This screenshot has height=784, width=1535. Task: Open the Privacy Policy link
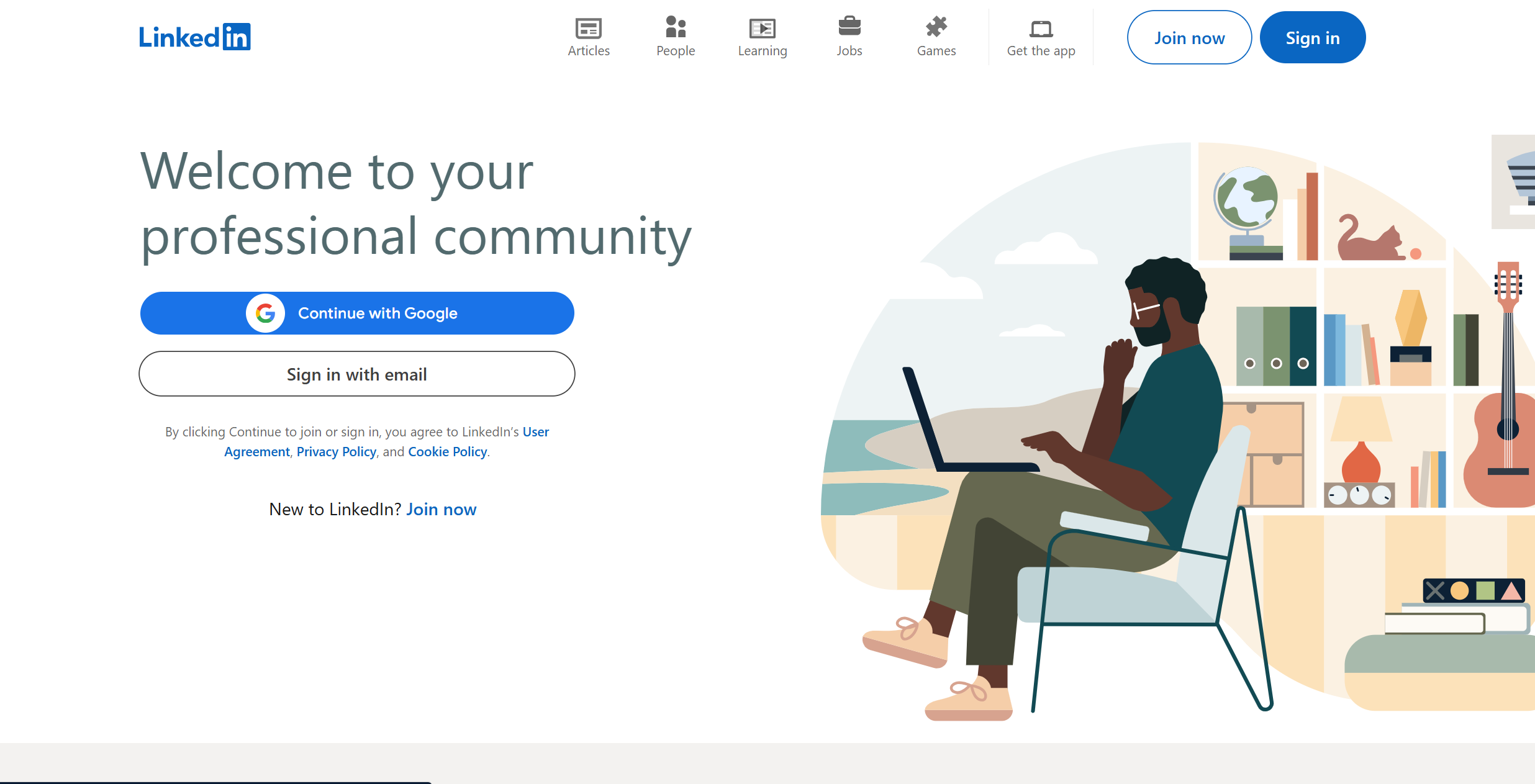[x=337, y=452]
